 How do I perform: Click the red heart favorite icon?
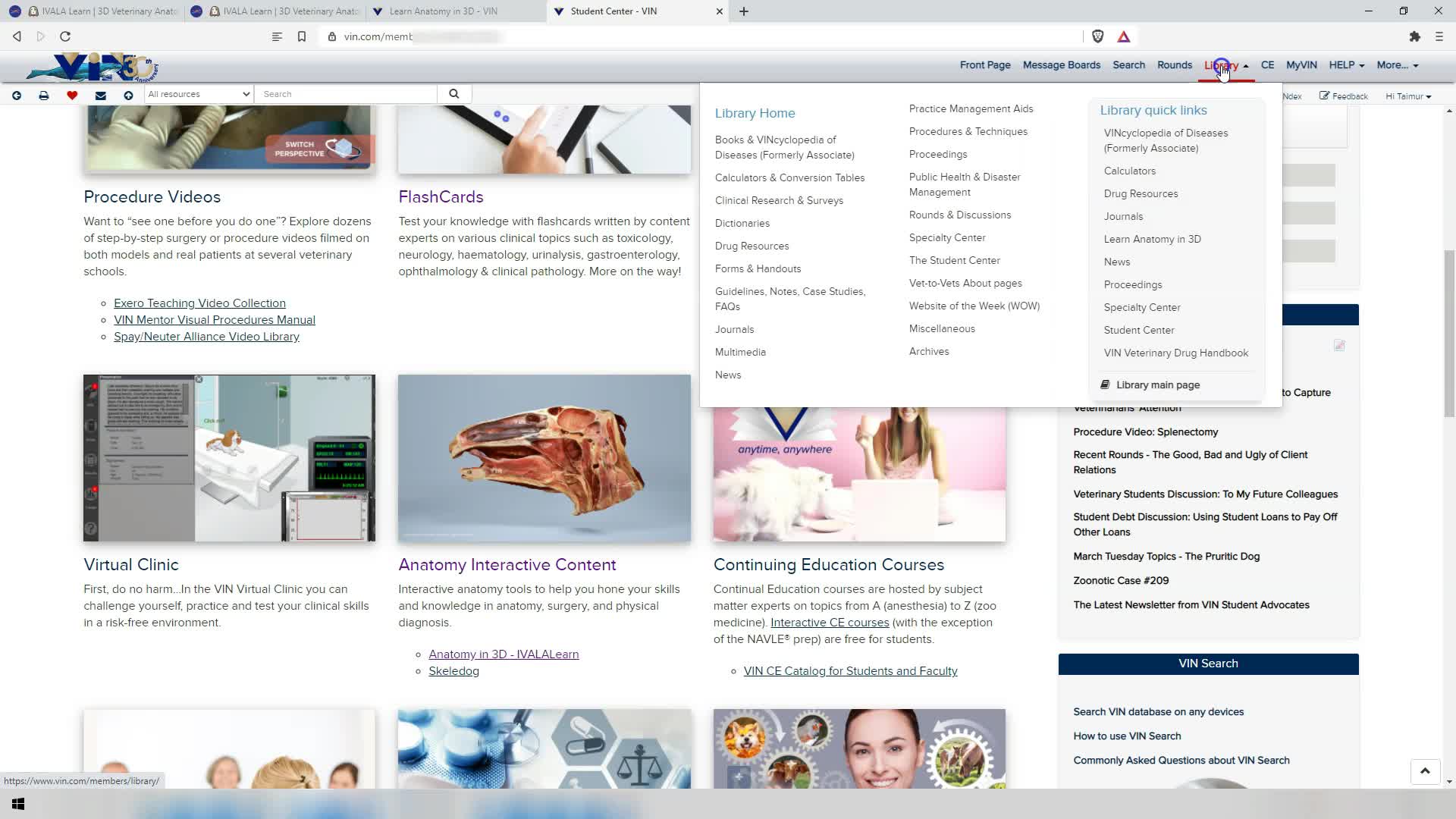pos(72,95)
